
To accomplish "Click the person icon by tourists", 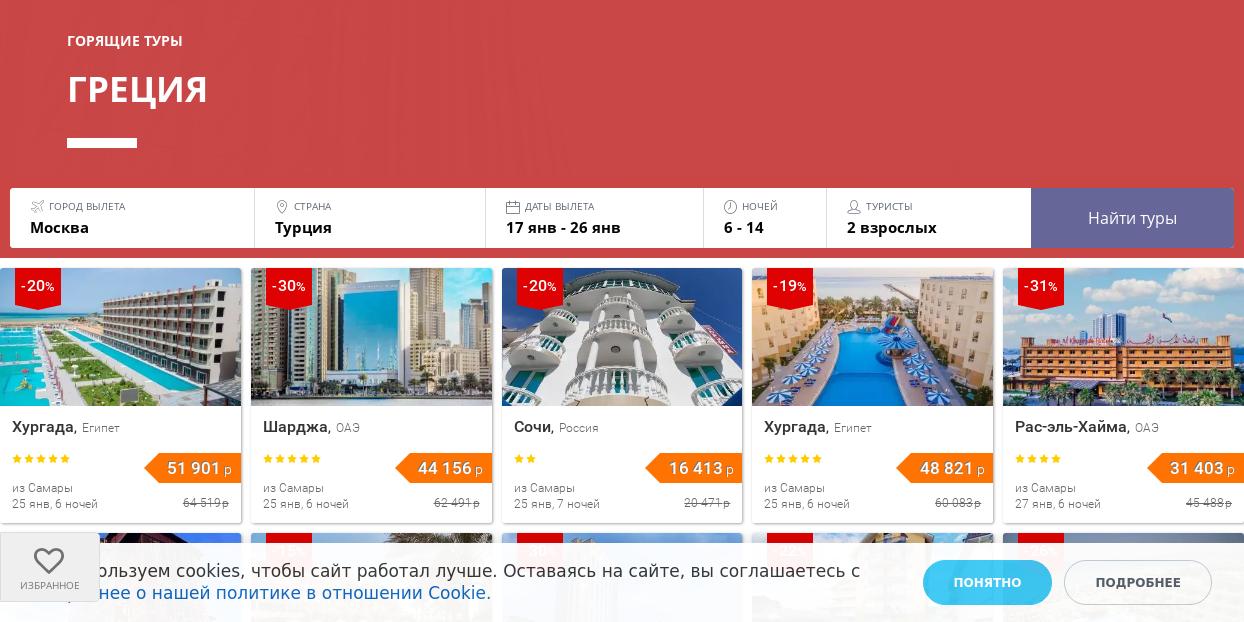I will [854, 207].
